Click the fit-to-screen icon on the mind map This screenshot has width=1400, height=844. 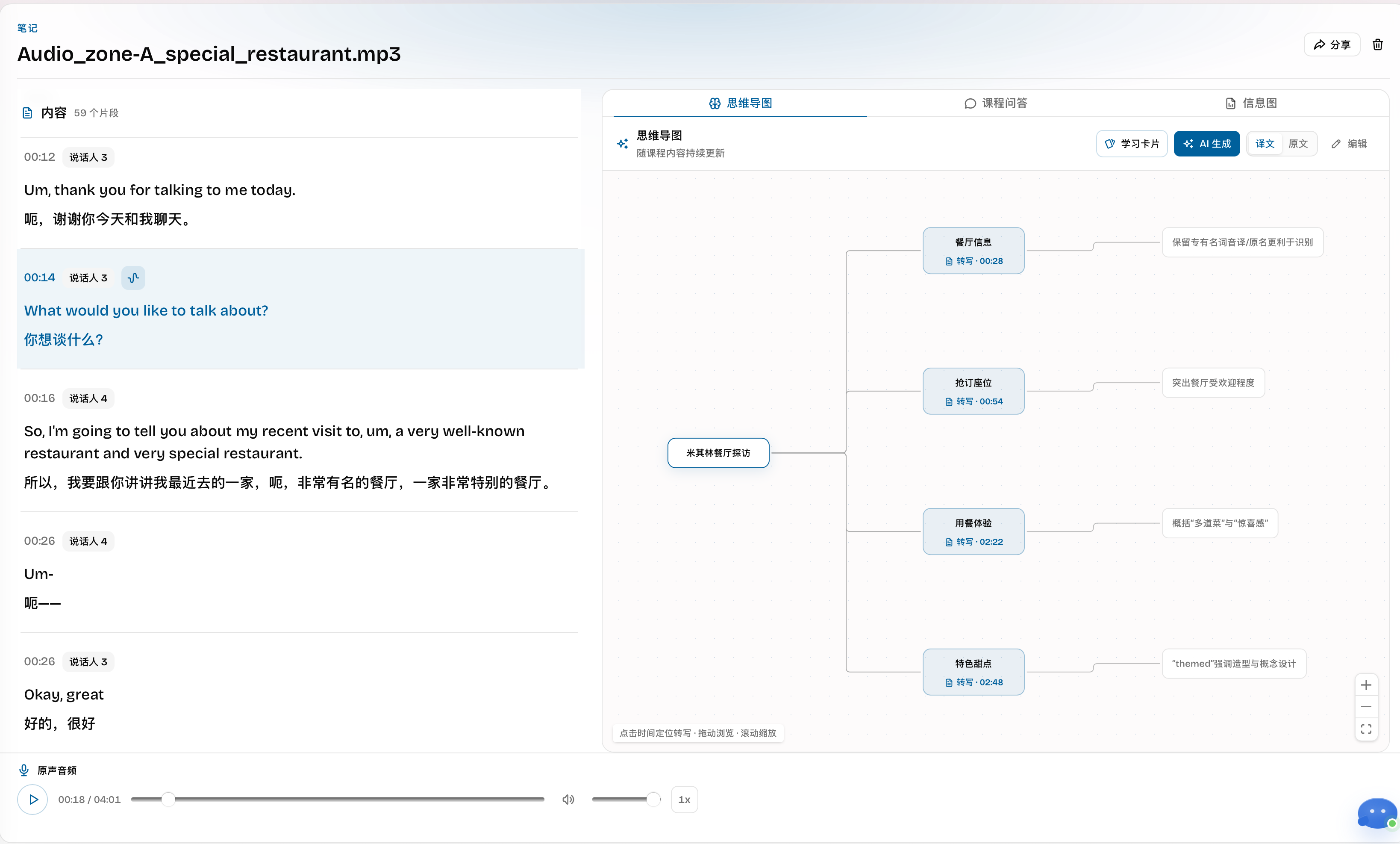pyautogui.click(x=1366, y=729)
